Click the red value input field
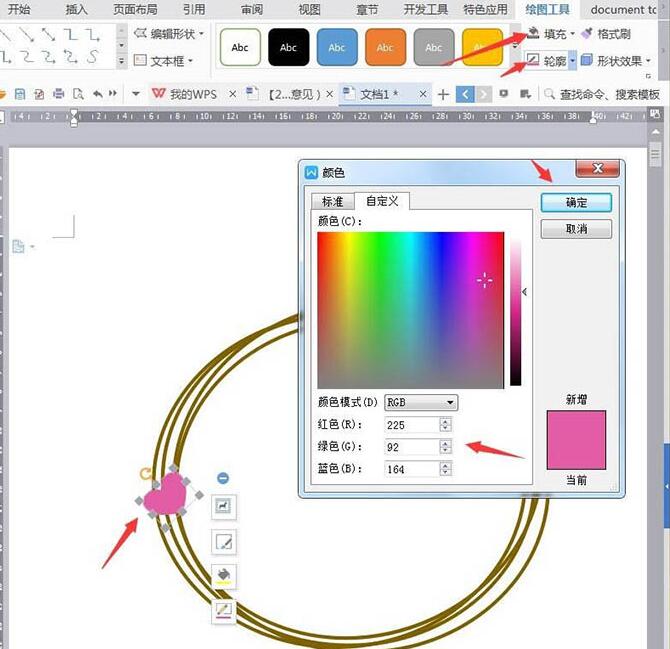Viewport: 670px width, 649px height. (x=412, y=425)
